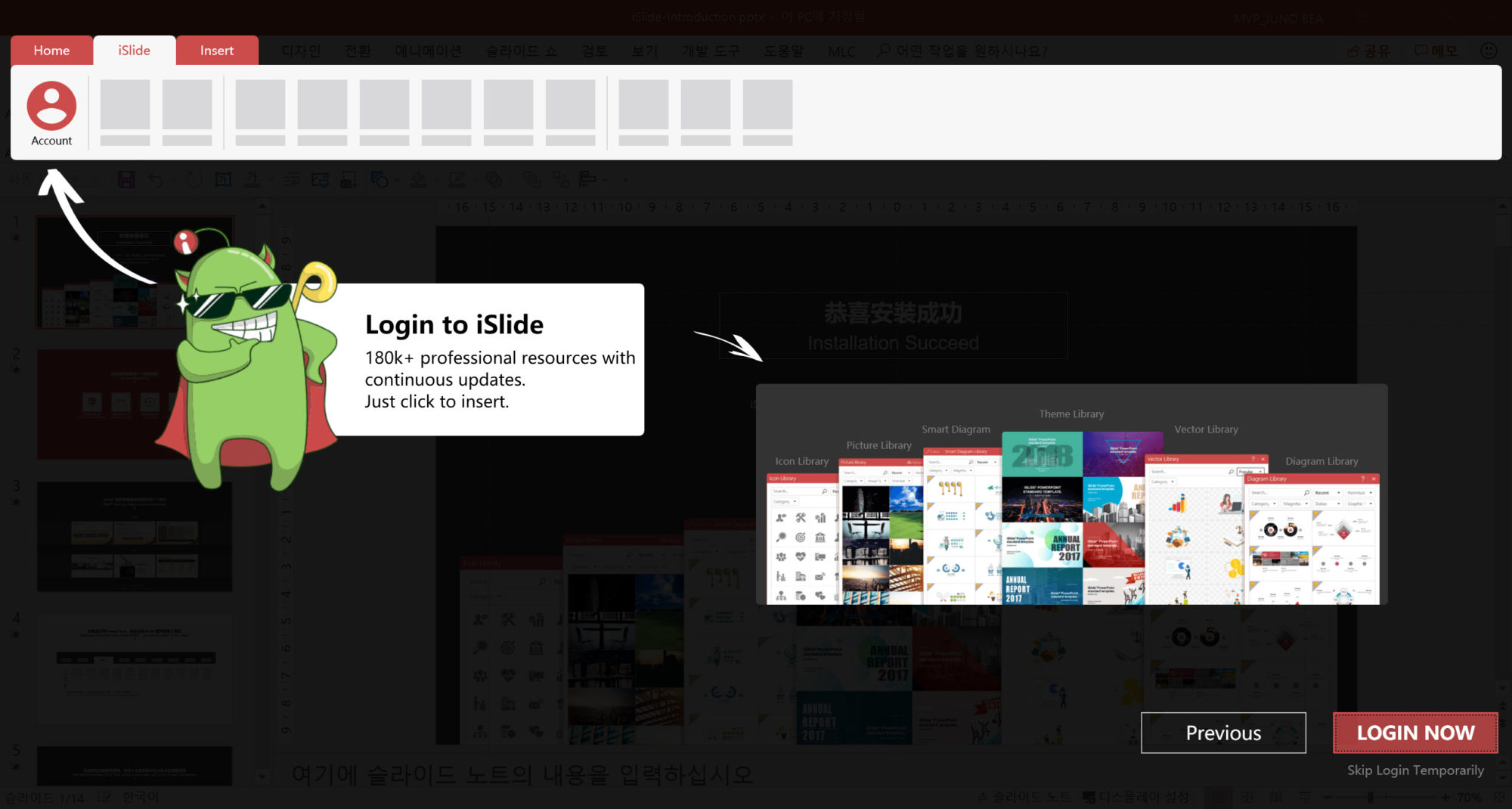Screen dimensions: 1512x809
Task: Click the zoom out minus icon
Action: tap(1327, 797)
